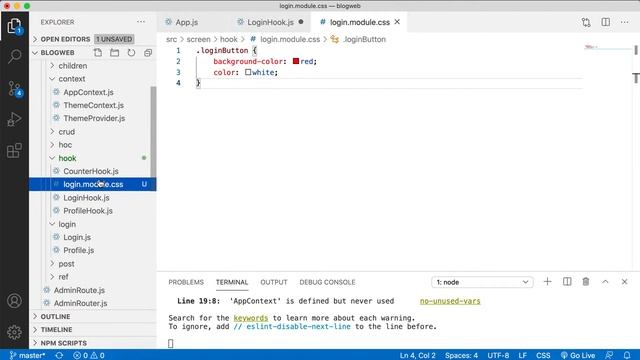Split the editor to the right
The width and height of the screenshot is (640, 360).
606,22
